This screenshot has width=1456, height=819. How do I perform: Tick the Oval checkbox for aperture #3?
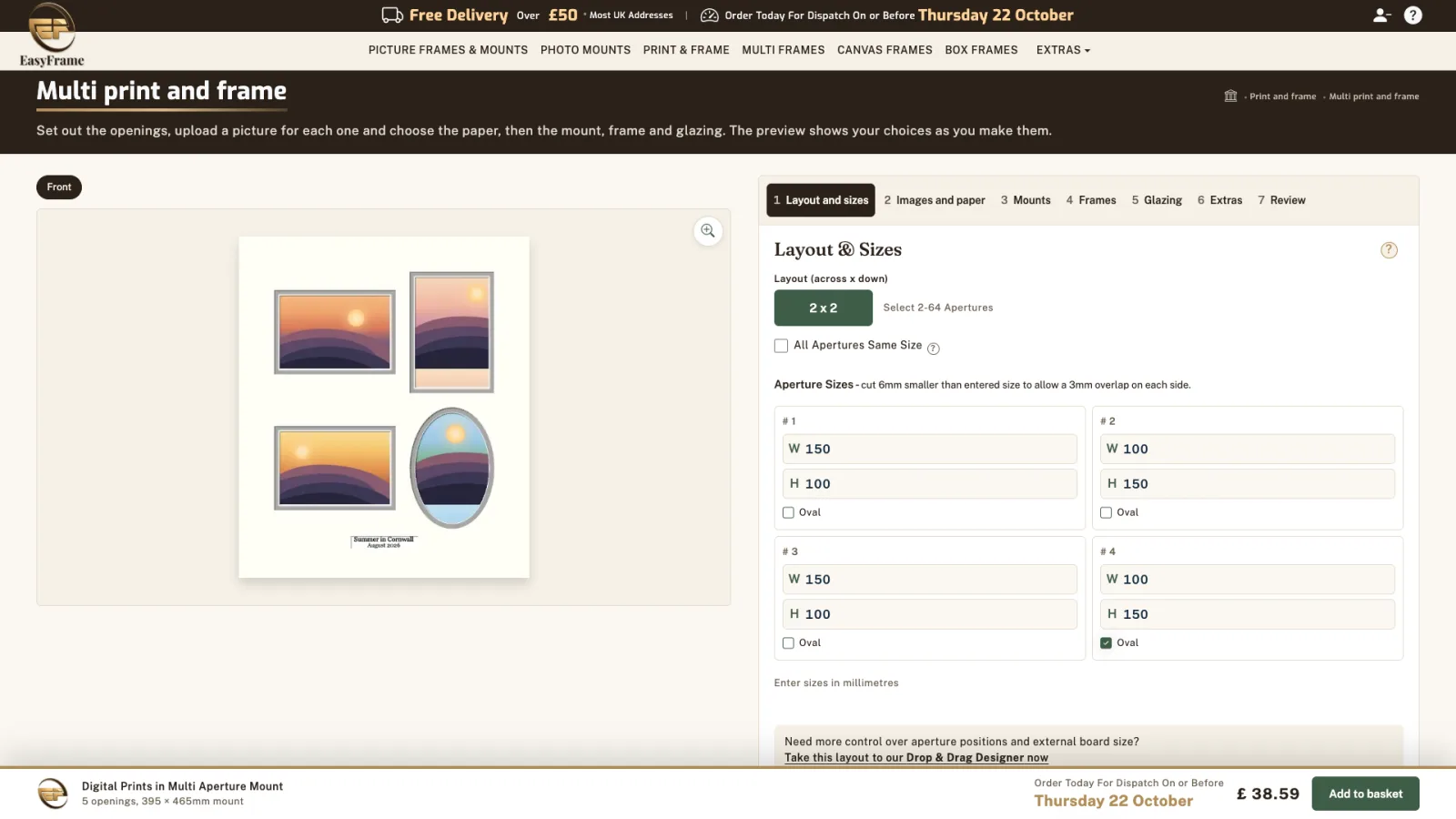788,643
